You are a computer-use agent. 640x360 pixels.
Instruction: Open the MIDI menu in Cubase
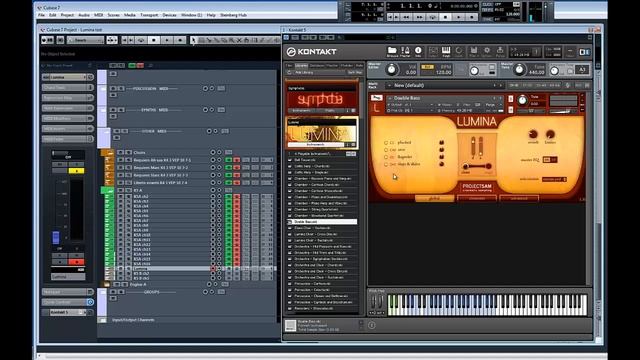click(98, 15)
